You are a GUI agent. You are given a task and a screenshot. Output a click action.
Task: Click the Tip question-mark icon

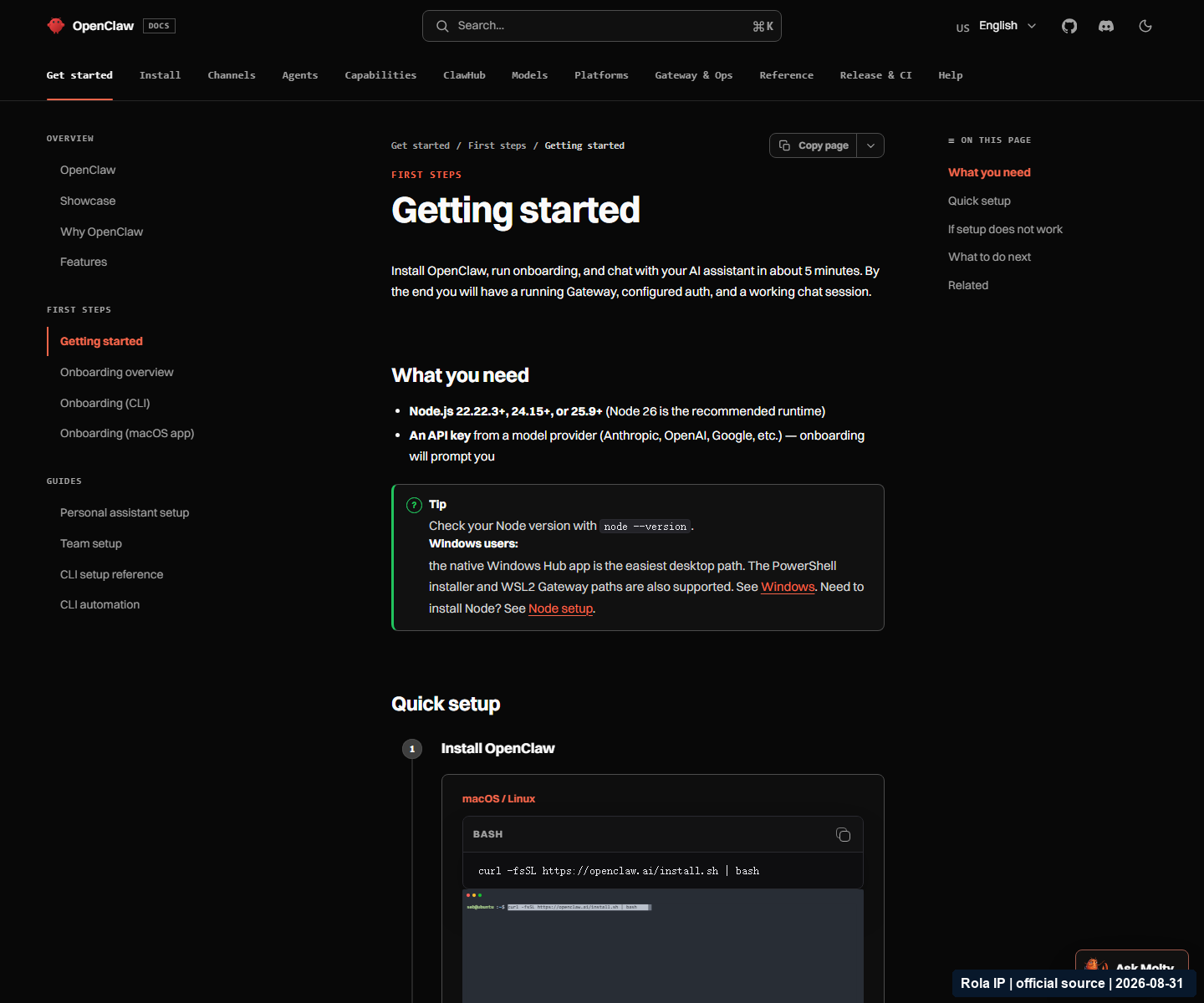[414, 505]
